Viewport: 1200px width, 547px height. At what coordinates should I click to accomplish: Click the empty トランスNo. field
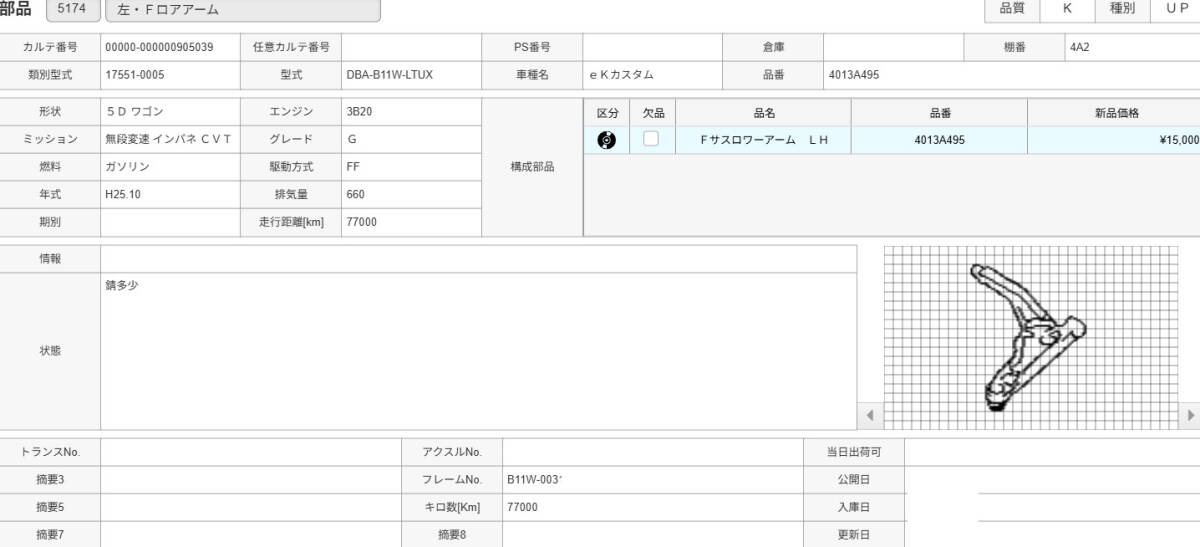pyautogui.click(x=251, y=452)
